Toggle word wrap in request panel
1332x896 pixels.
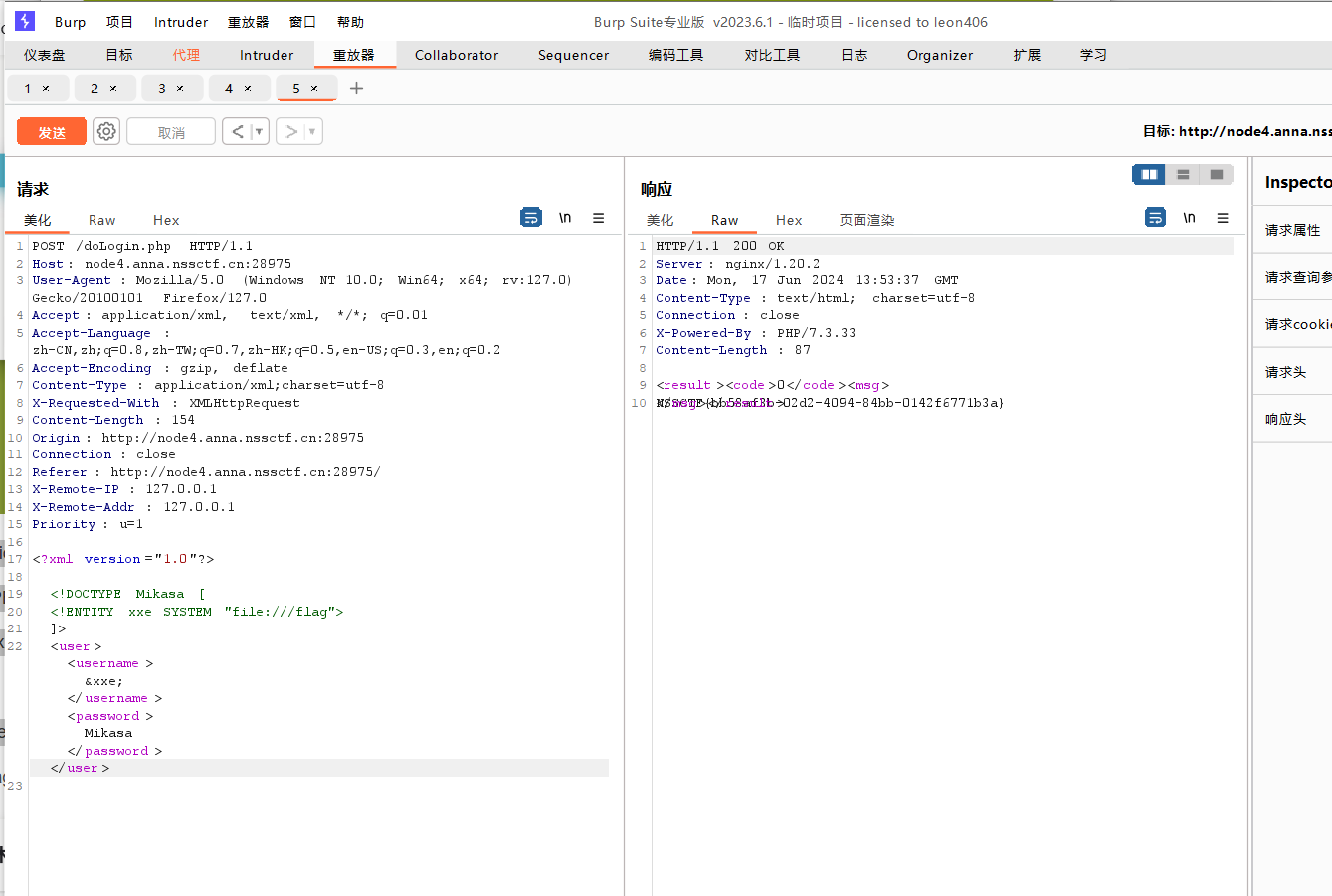click(532, 217)
